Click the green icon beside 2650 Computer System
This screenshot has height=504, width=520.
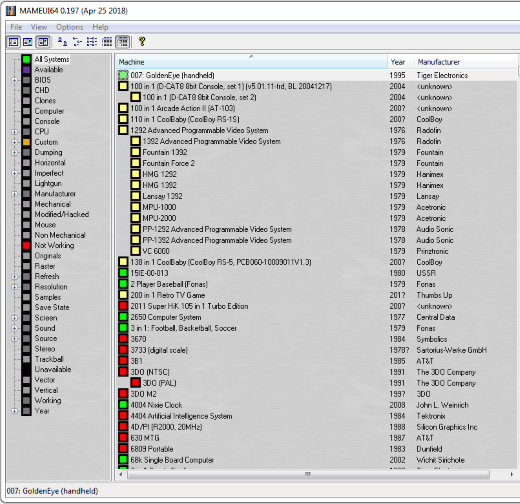coord(123,317)
